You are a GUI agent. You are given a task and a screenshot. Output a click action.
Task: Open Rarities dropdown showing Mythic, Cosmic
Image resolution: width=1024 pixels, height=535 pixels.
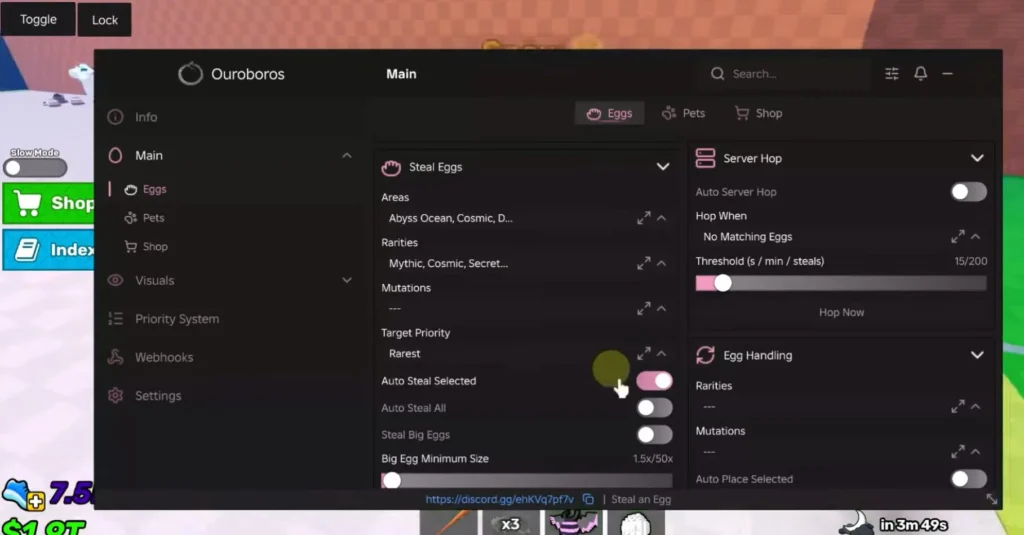526,263
